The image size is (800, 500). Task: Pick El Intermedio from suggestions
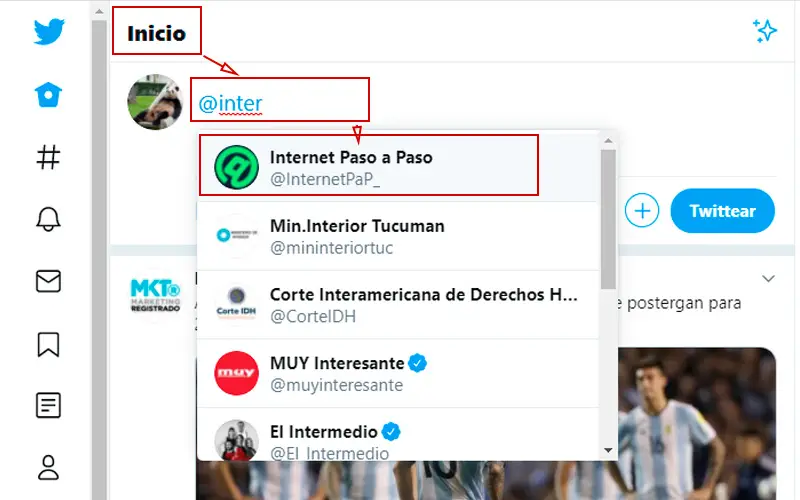397,435
